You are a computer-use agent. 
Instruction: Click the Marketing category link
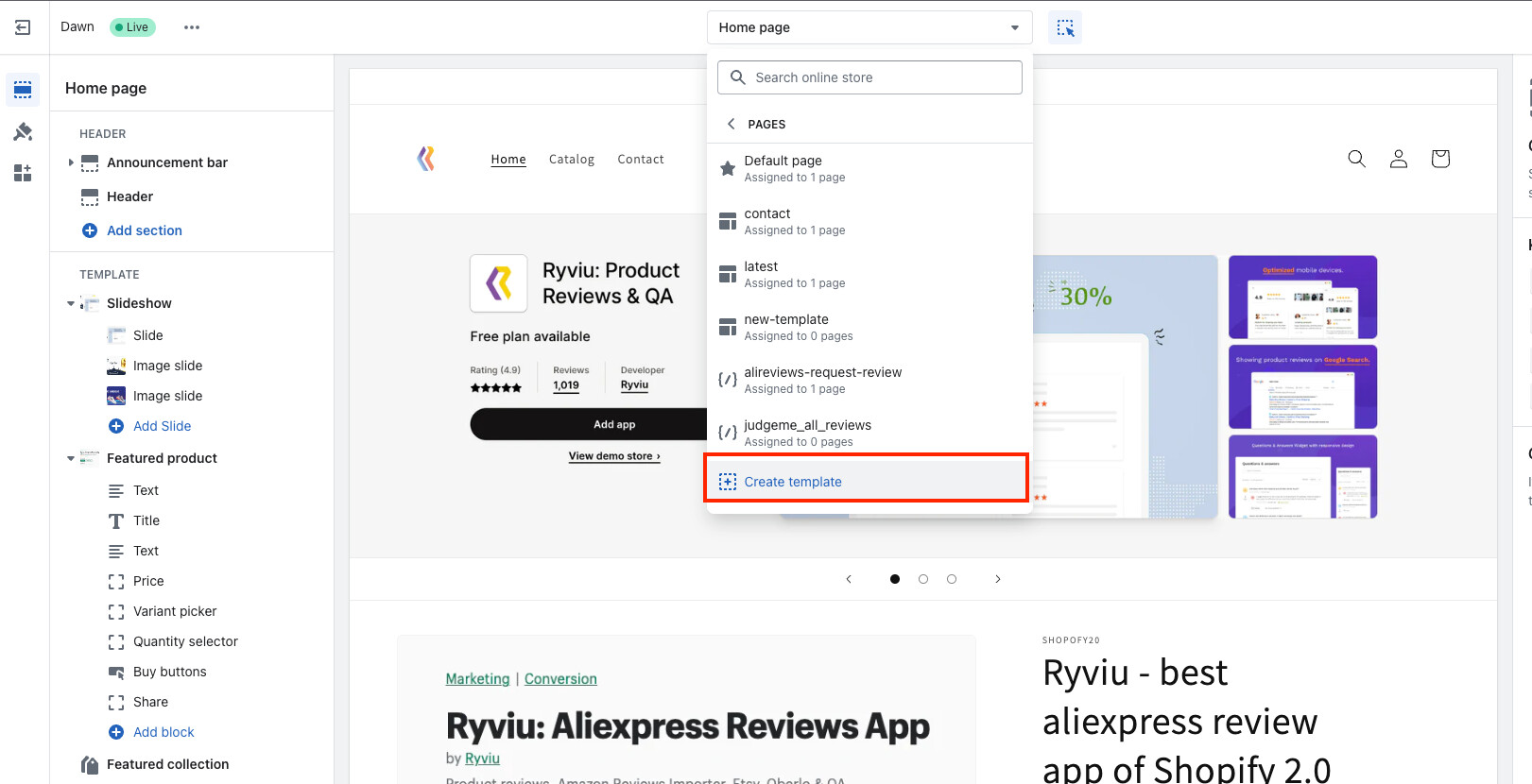tap(477, 679)
